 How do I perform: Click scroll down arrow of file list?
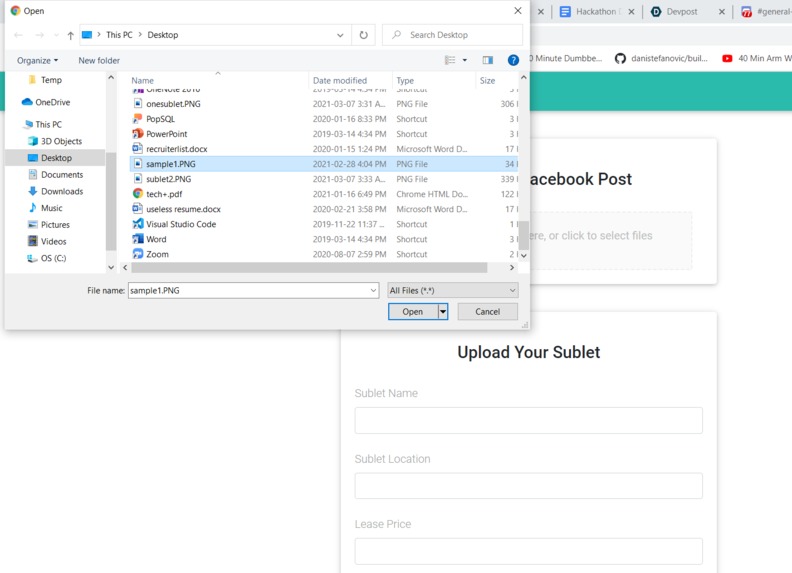(524, 255)
